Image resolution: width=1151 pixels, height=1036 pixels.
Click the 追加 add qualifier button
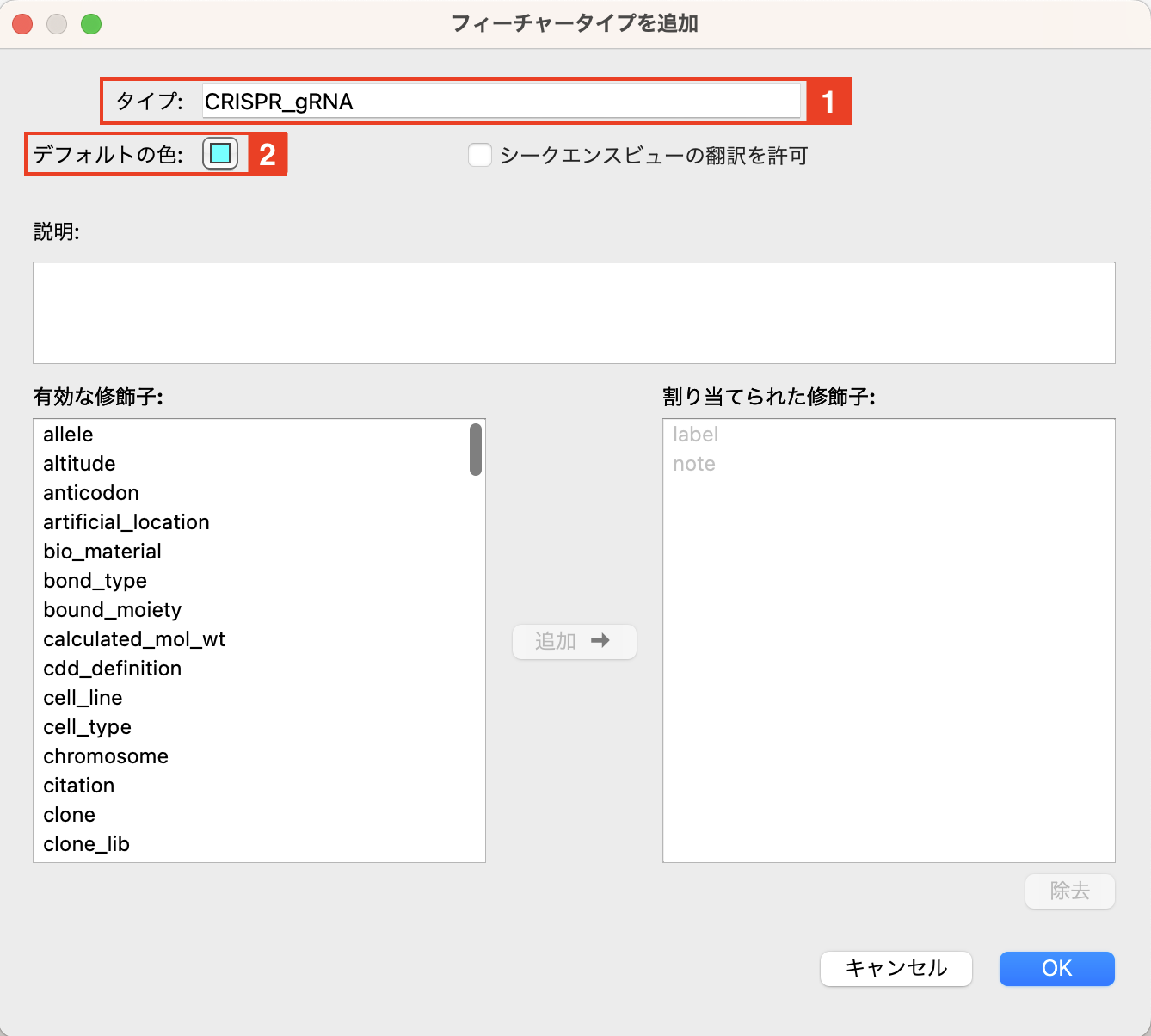[x=574, y=641]
